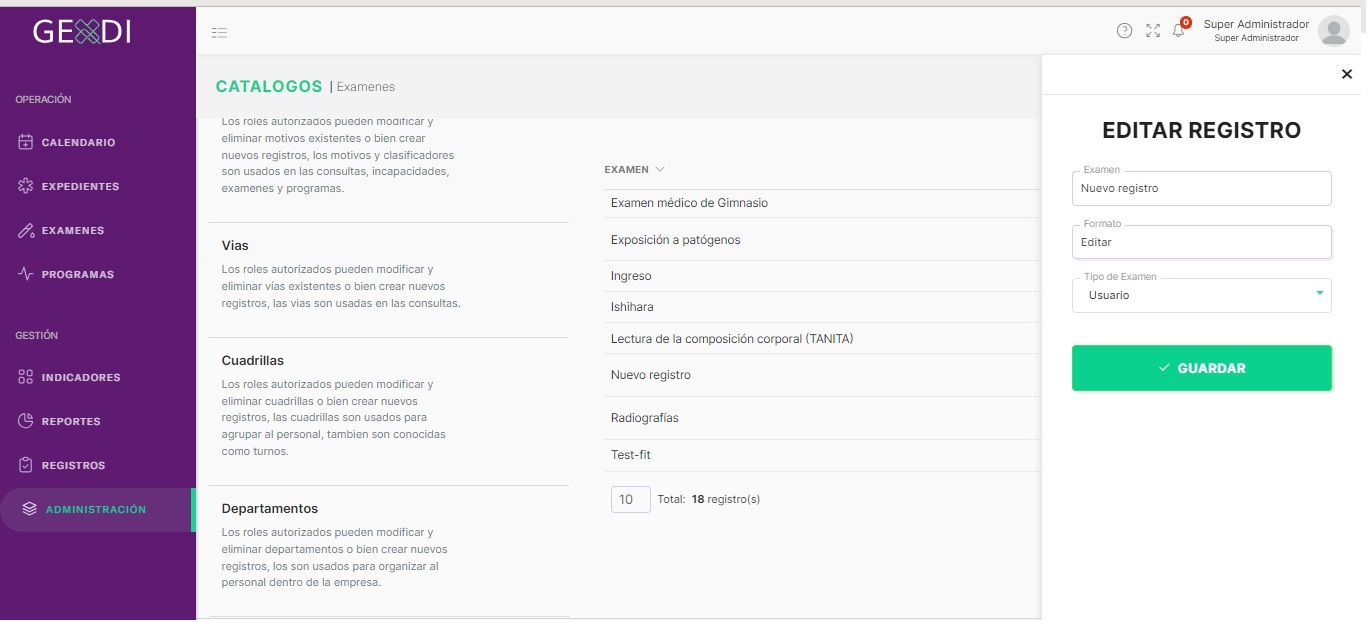Close the Editar Registro panel
Viewport: 1368px width, 622px height.
click(x=1347, y=74)
